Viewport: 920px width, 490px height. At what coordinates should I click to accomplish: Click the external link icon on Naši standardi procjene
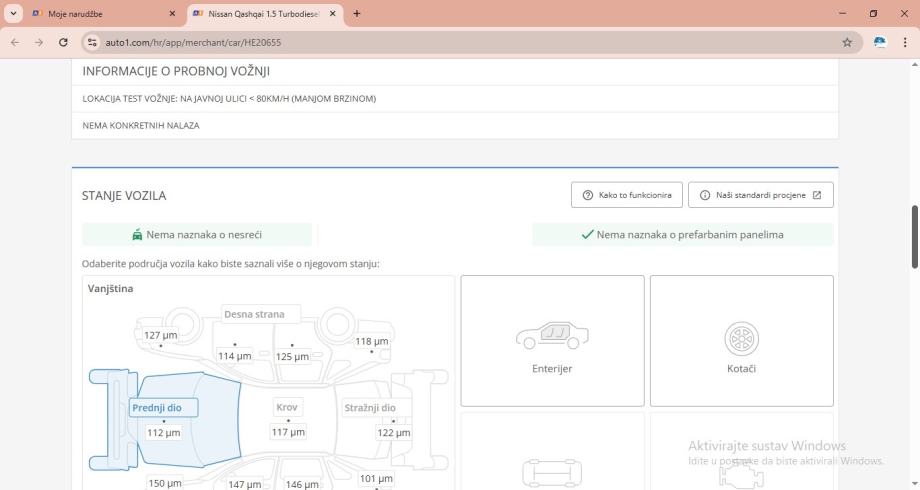[x=817, y=195]
